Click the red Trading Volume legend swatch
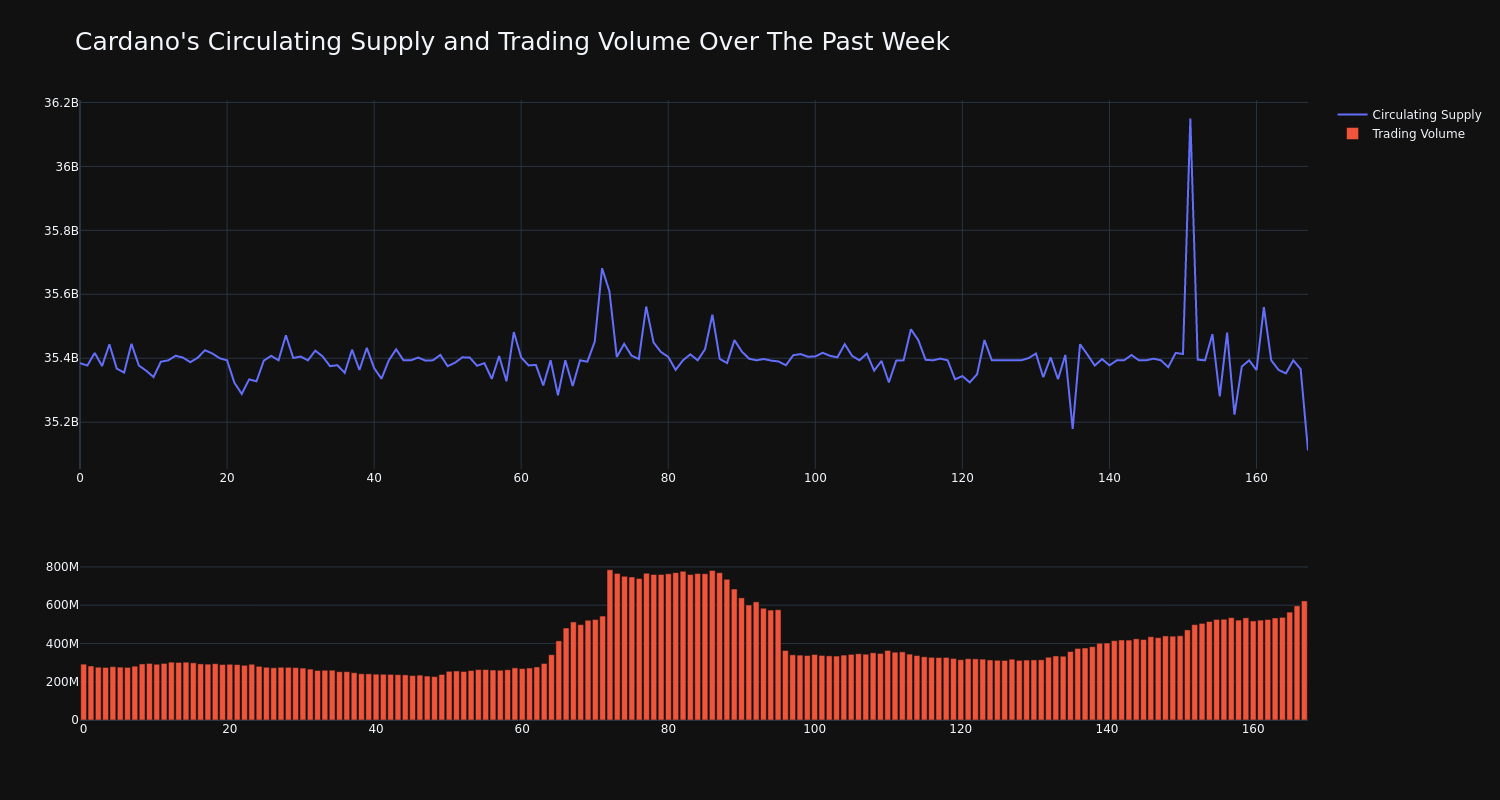 [1352, 134]
